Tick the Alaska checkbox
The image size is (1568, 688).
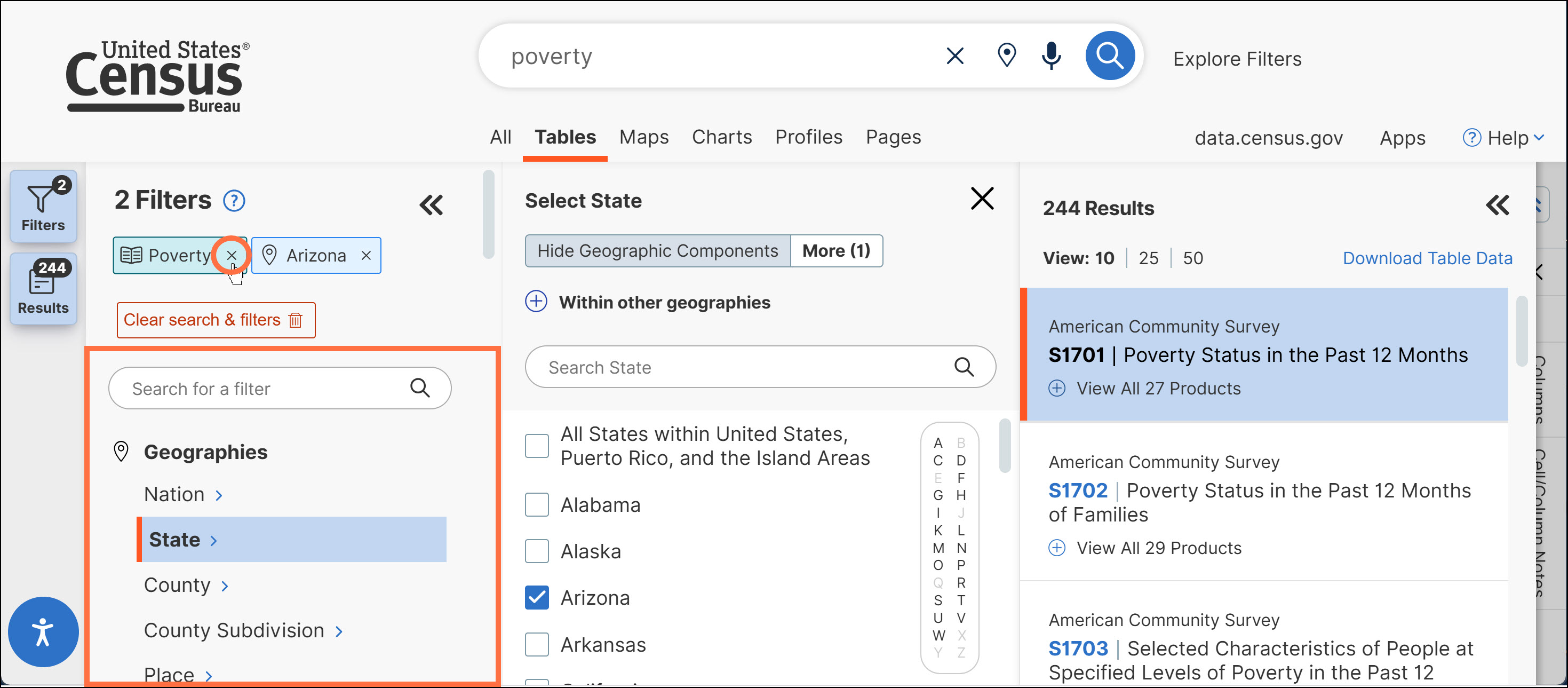click(x=536, y=551)
